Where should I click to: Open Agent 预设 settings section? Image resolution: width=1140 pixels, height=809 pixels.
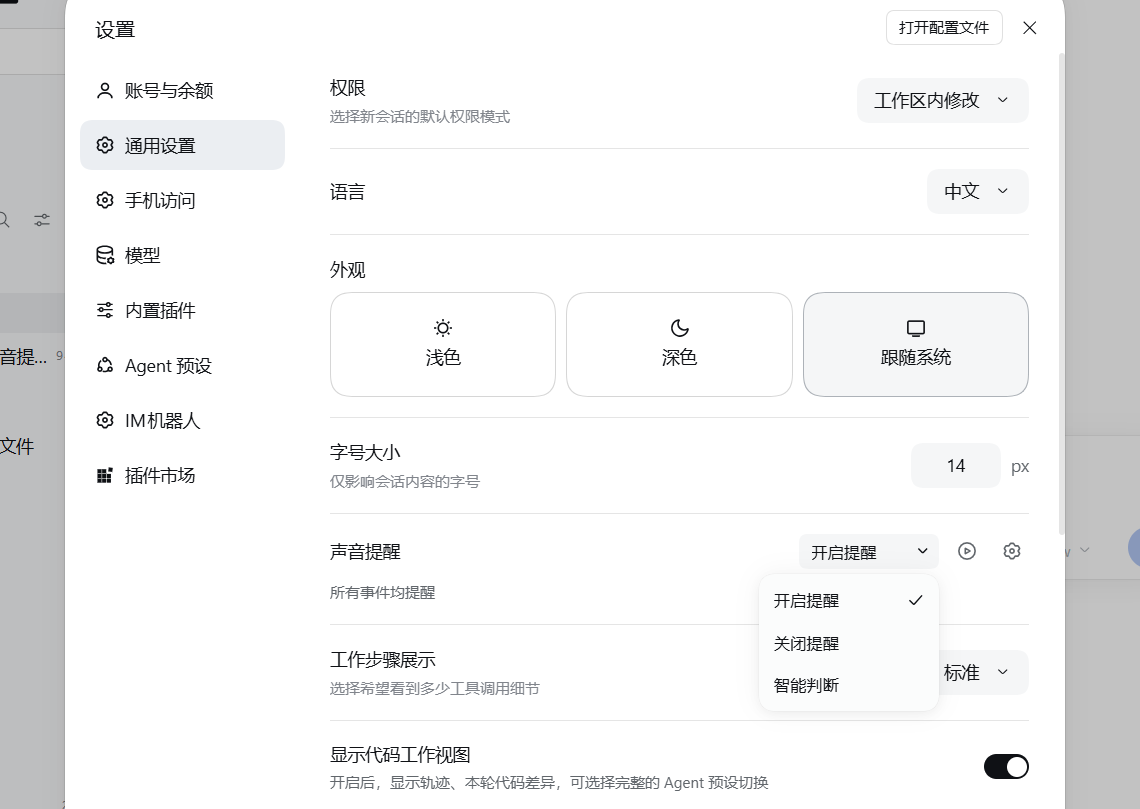[182, 366]
